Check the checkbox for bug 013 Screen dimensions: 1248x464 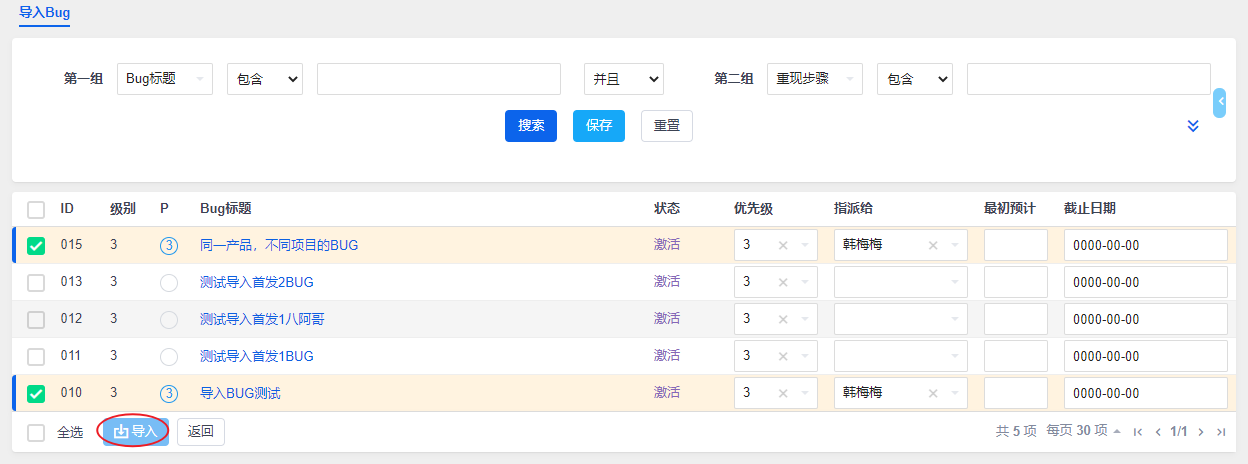pos(36,283)
